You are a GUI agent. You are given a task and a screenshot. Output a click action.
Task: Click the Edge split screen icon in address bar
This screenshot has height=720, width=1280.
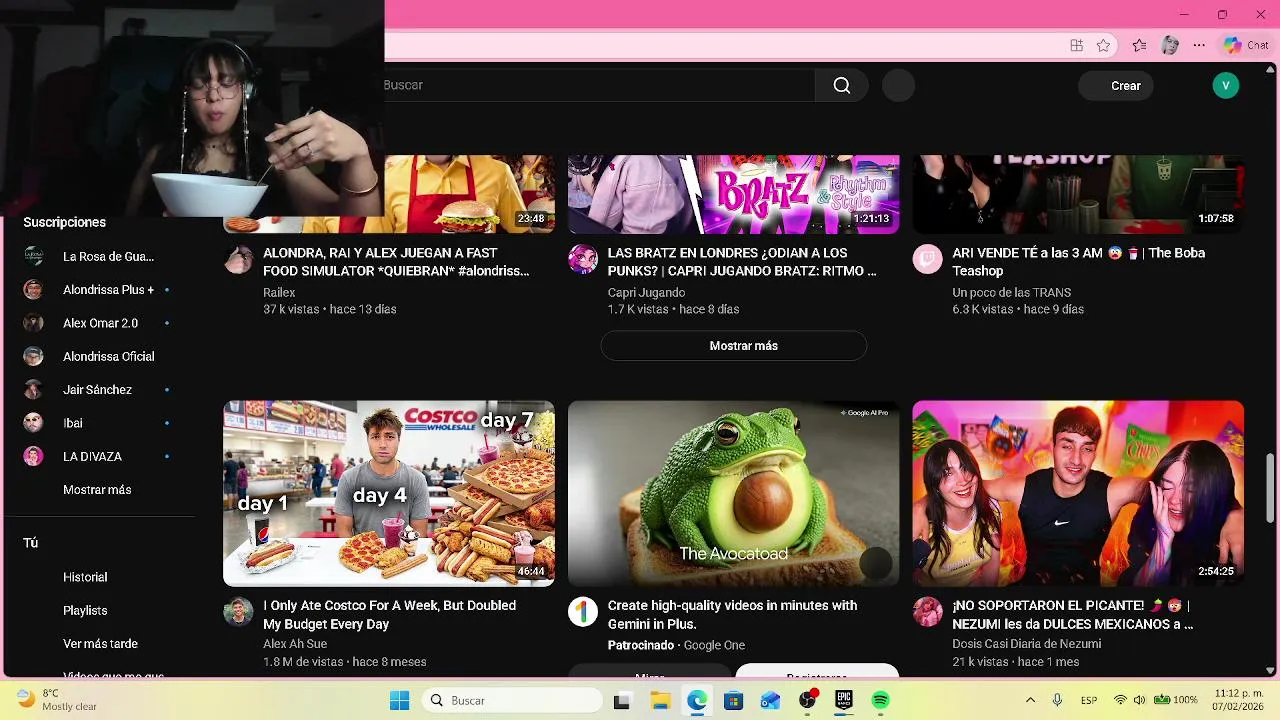[1076, 45]
